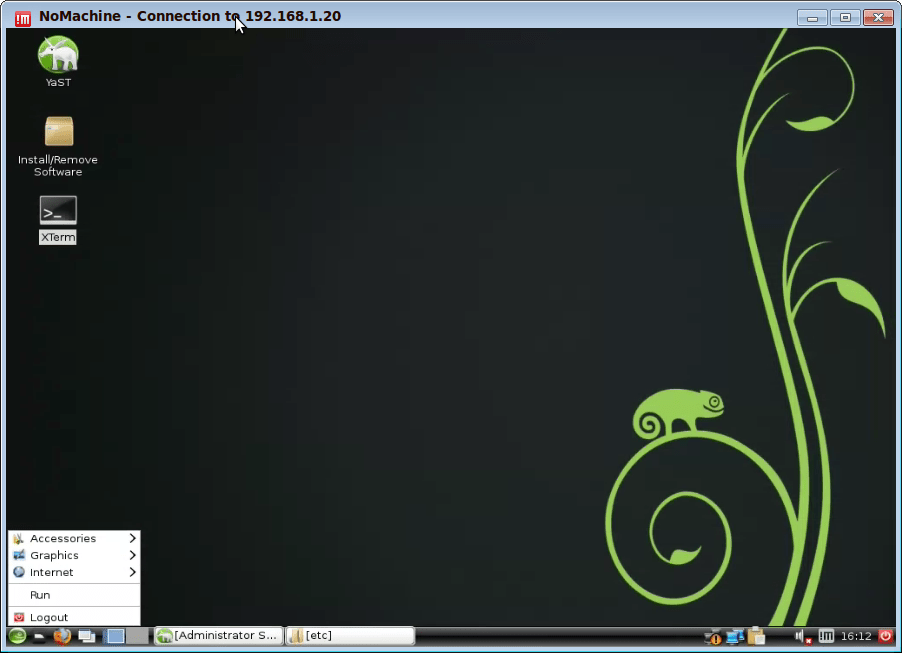Expand the Accessories submenu
902x653 pixels.
tap(74, 539)
